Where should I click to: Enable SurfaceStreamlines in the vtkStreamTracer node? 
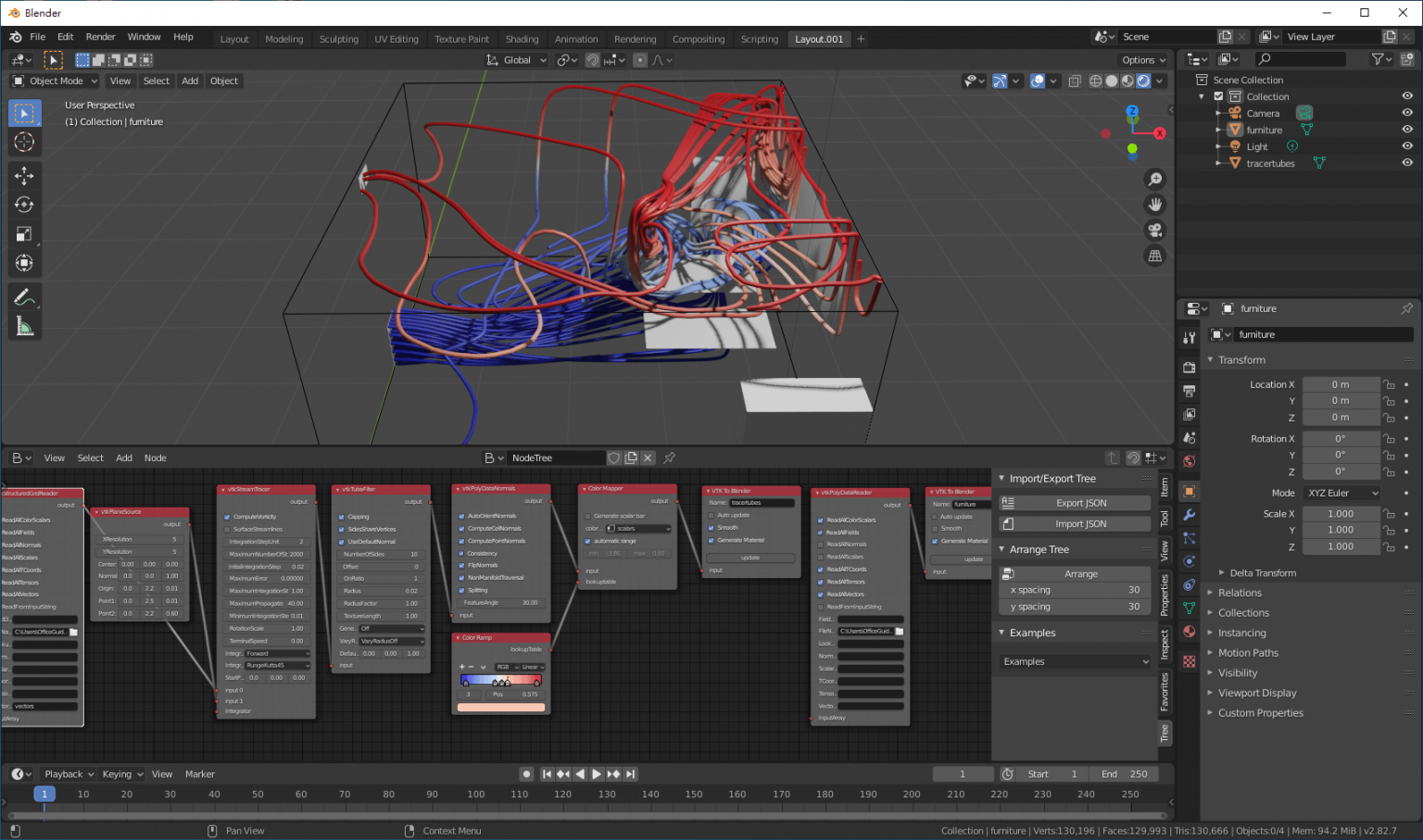pos(225,528)
